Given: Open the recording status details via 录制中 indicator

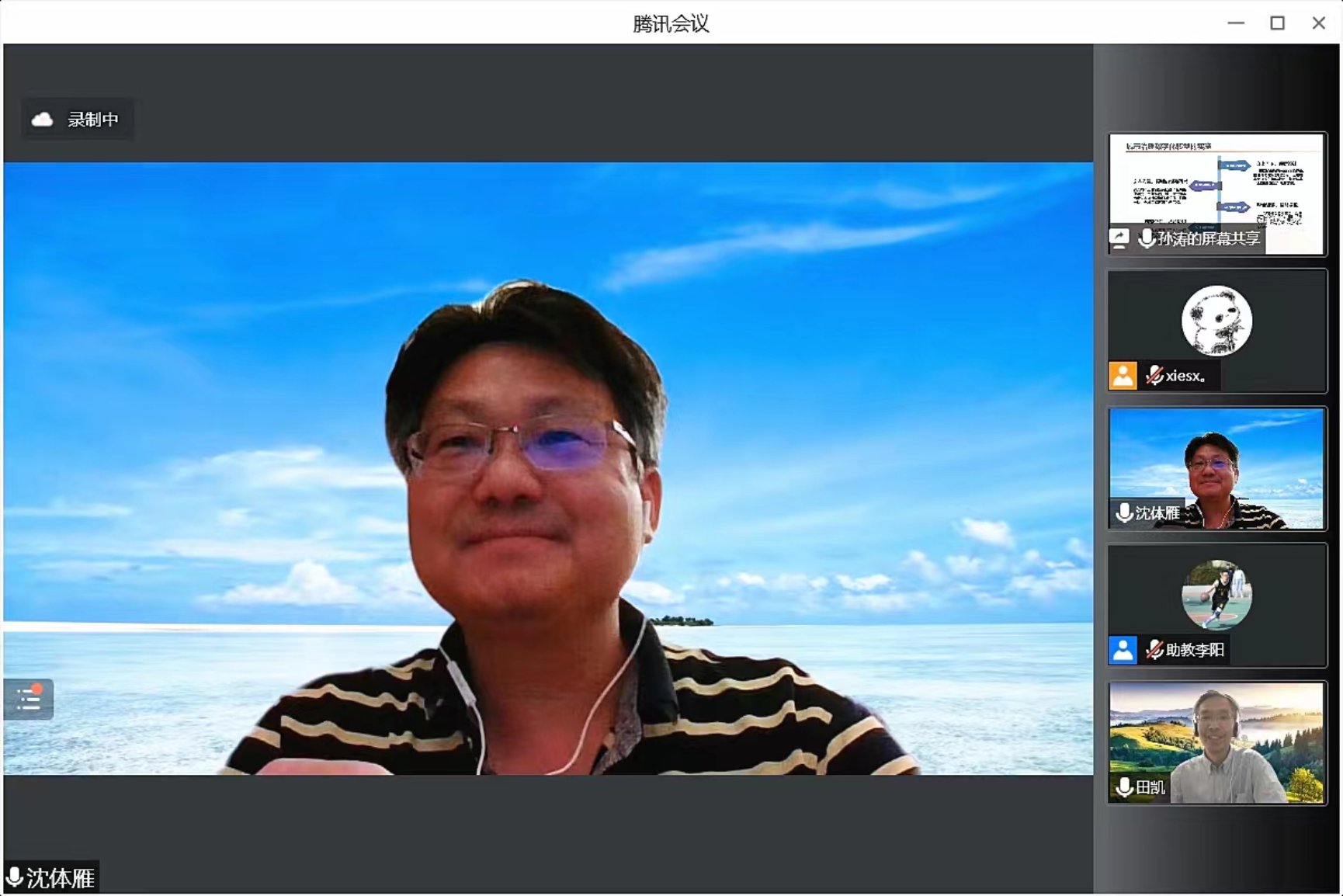Looking at the screenshot, I should coord(77,119).
